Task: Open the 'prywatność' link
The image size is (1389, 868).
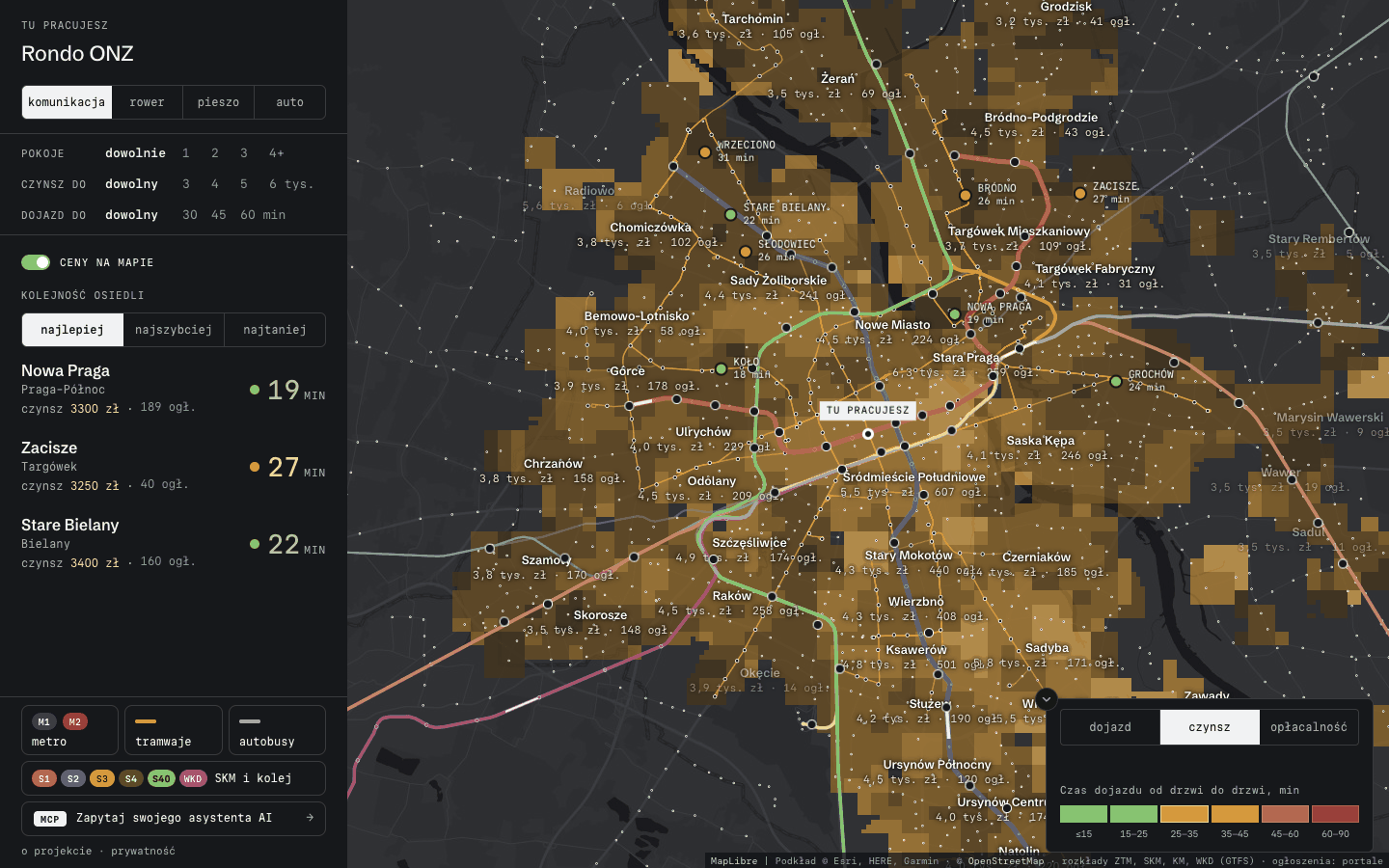Action: 143,852
